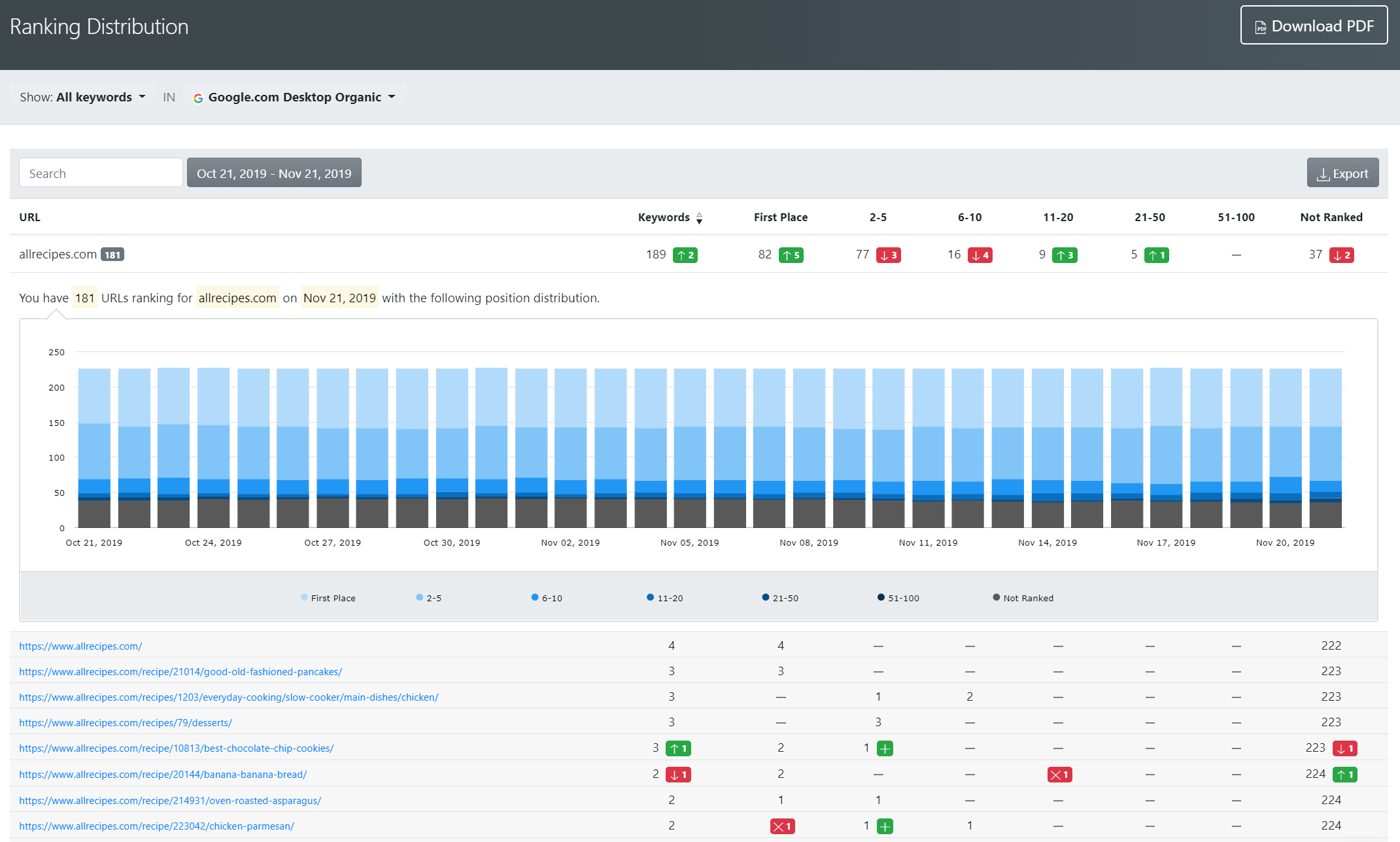Open the banana-banana-bread recipe link

coord(163,774)
